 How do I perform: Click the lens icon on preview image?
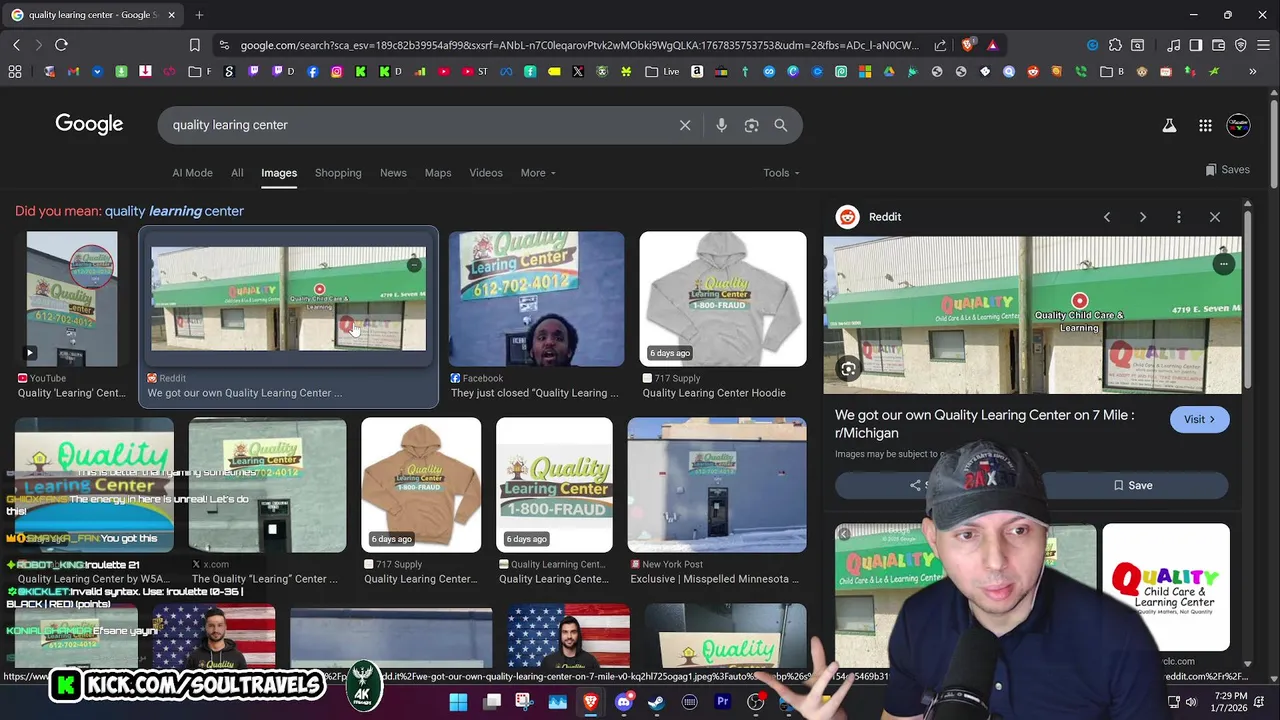click(x=848, y=369)
